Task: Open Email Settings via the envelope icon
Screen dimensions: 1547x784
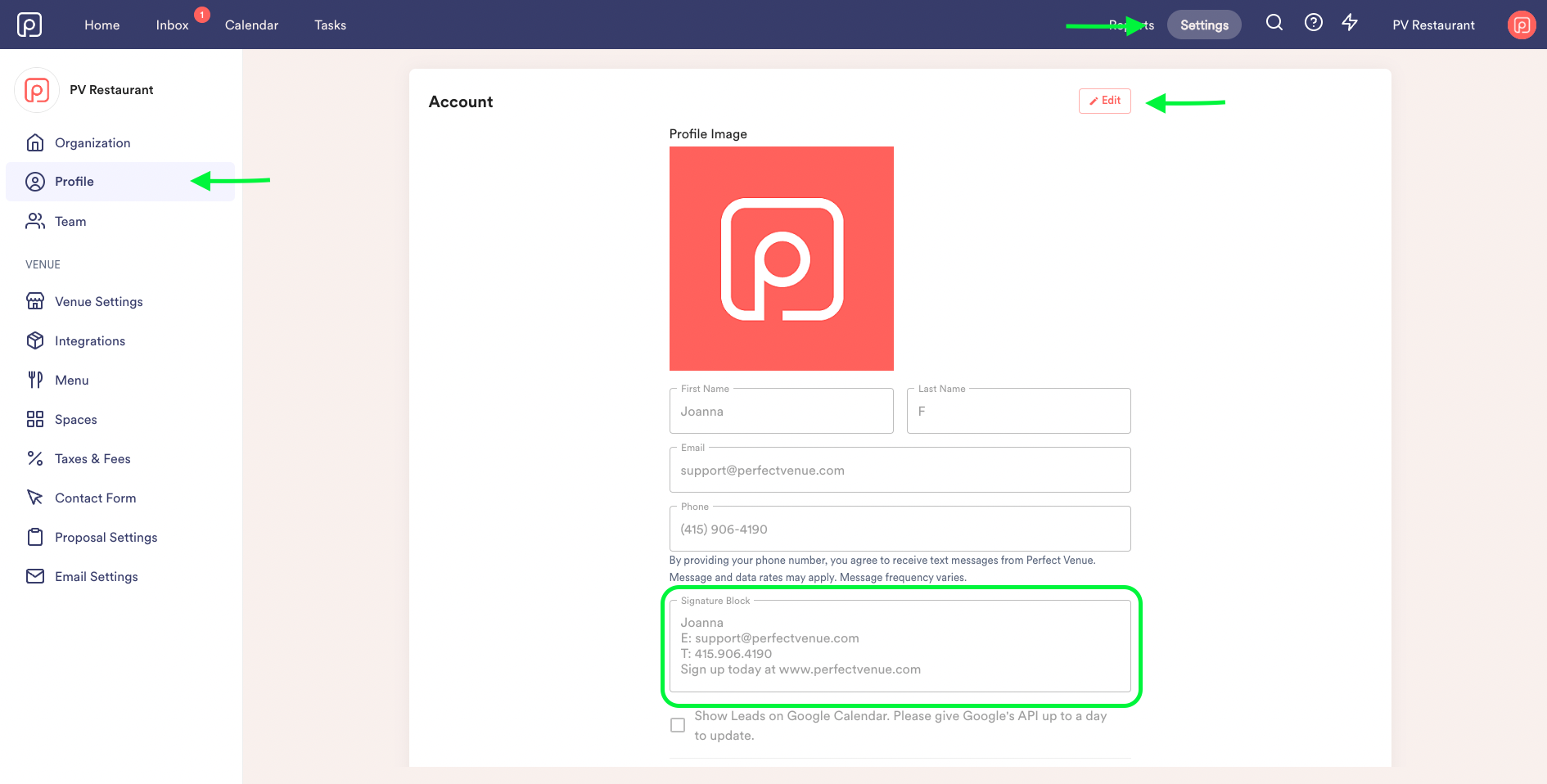Action: pyautogui.click(x=36, y=576)
